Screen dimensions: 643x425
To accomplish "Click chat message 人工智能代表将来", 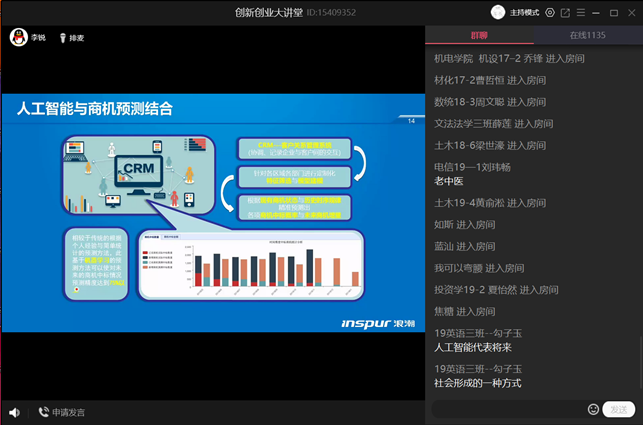I will coord(473,348).
